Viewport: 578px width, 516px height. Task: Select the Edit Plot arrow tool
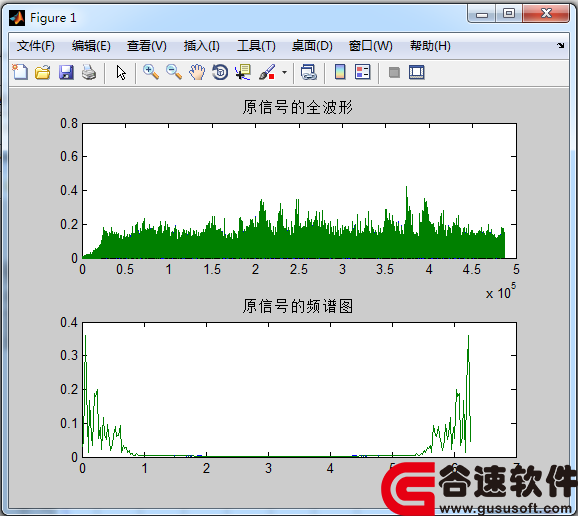pyautogui.click(x=121, y=72)
